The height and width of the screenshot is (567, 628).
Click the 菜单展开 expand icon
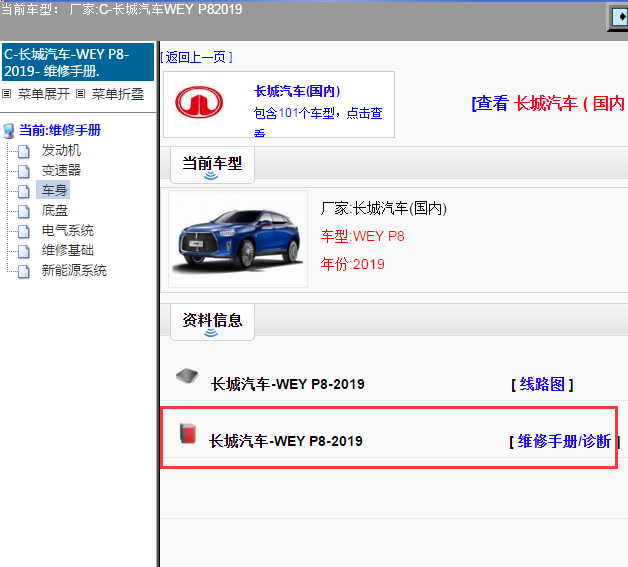[x=6, y=94]
